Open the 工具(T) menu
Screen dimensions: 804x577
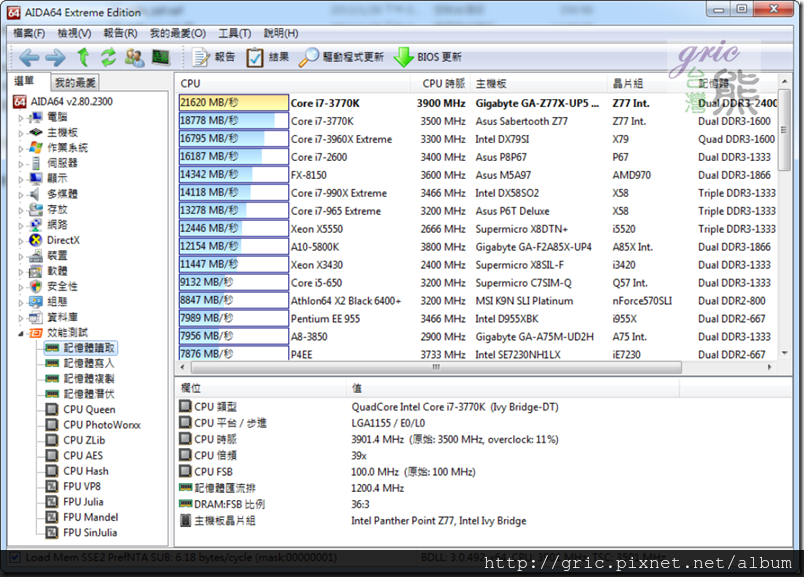(235, 33)
